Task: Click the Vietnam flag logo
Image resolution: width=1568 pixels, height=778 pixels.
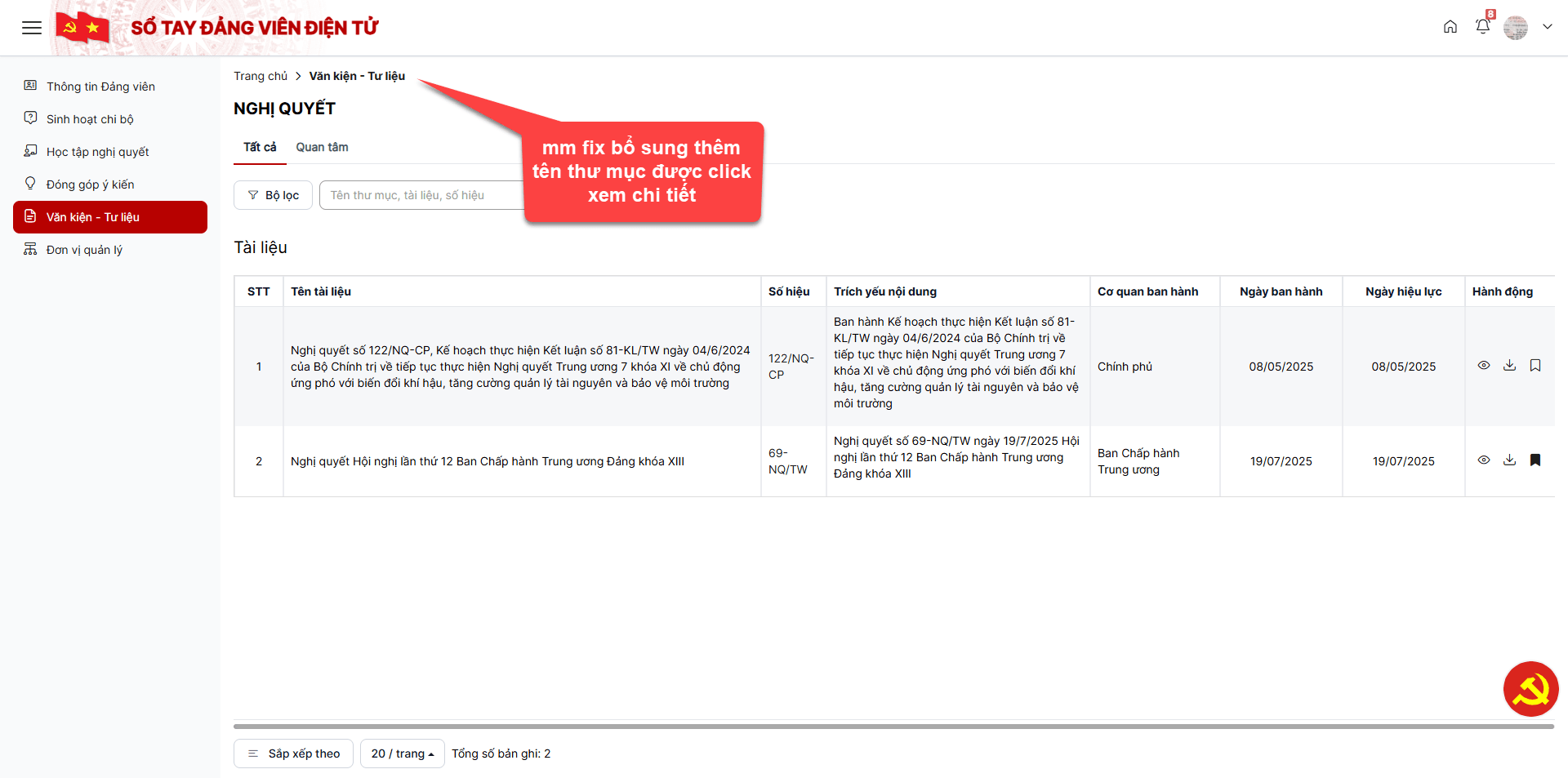Action: point(82,28)
